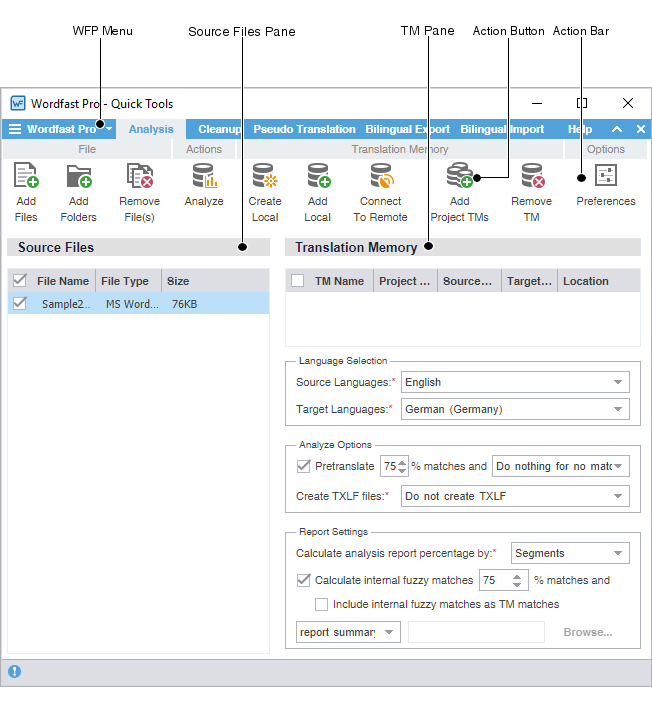
Task: Switch to the Pseudo Translation tab
Action: [304, 129]
